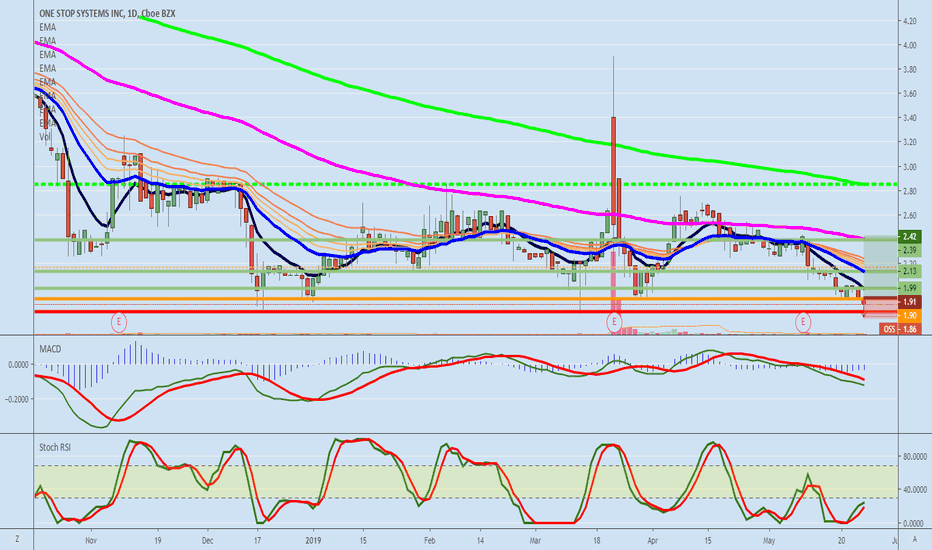Click the 80.0000 value on Stoch RSI scale
The width and height of the screenshot is (932, 550).
[x=915, y=457]
